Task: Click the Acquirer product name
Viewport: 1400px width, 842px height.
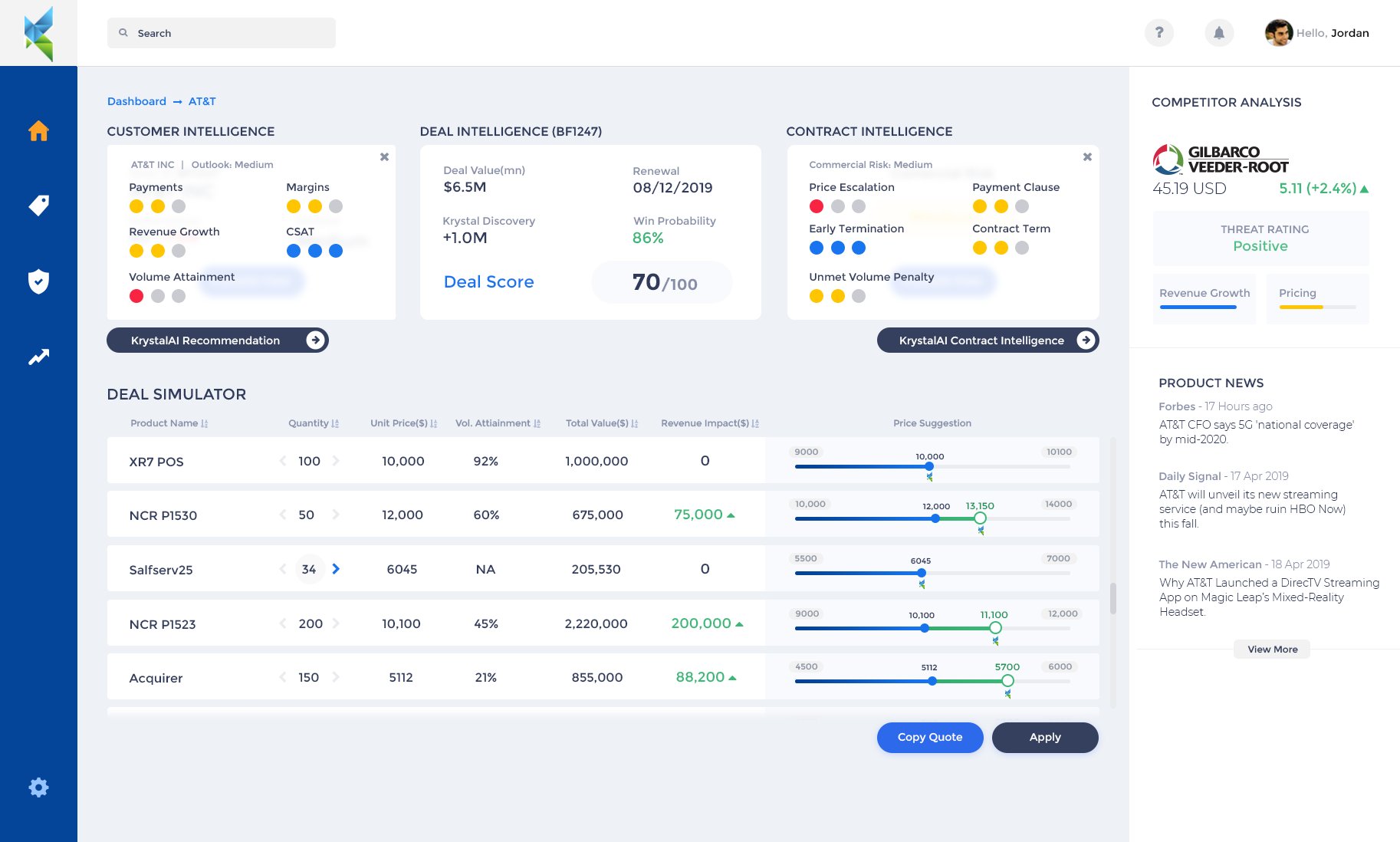Action: tap(156, 678)
